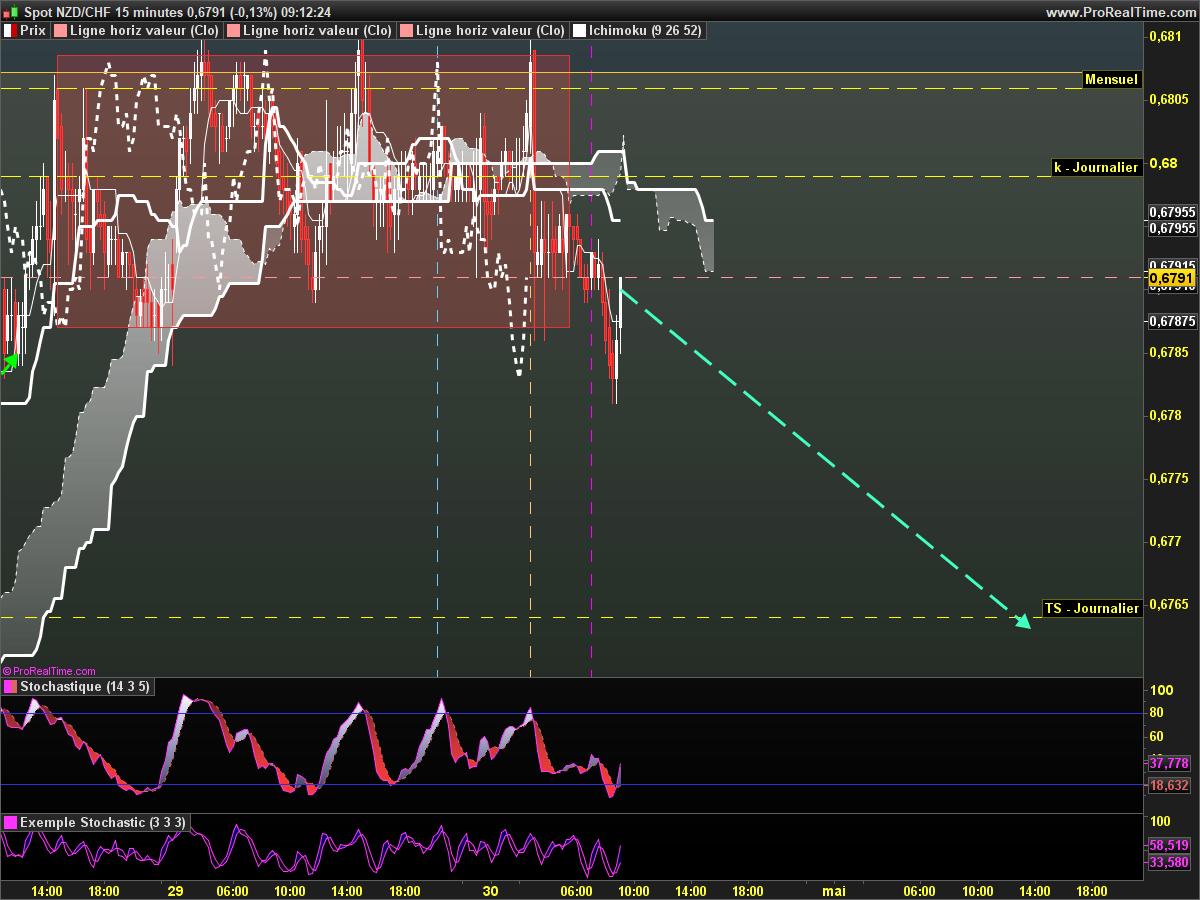Open the Ichimoku (9 26 52) indicator label
This screenshot has width=1200, height=900.
pos(645,31)
